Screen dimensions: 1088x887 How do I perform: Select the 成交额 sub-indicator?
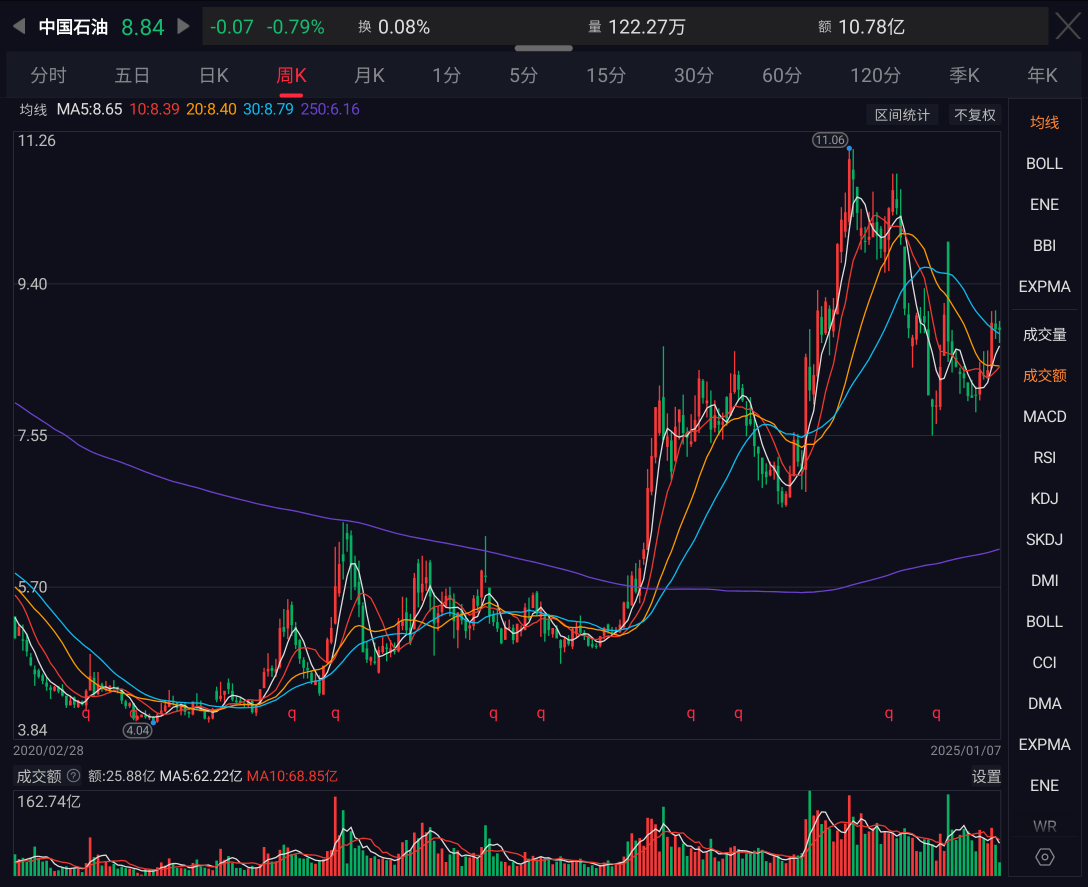(1044, 375)
